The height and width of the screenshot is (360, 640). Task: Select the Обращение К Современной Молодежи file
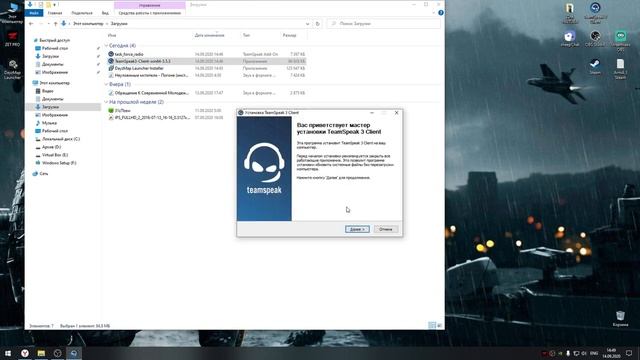[x=151, y=93]
